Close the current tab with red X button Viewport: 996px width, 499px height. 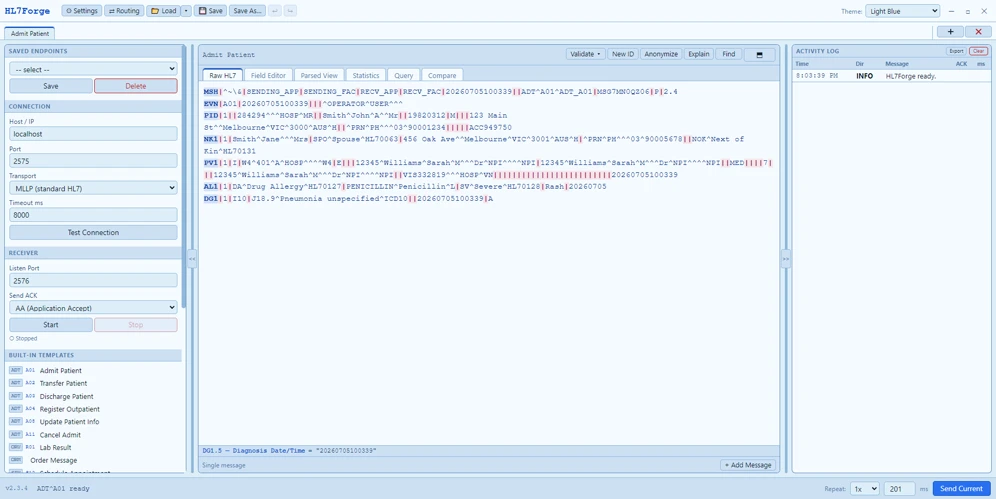(x=978, y=32)
